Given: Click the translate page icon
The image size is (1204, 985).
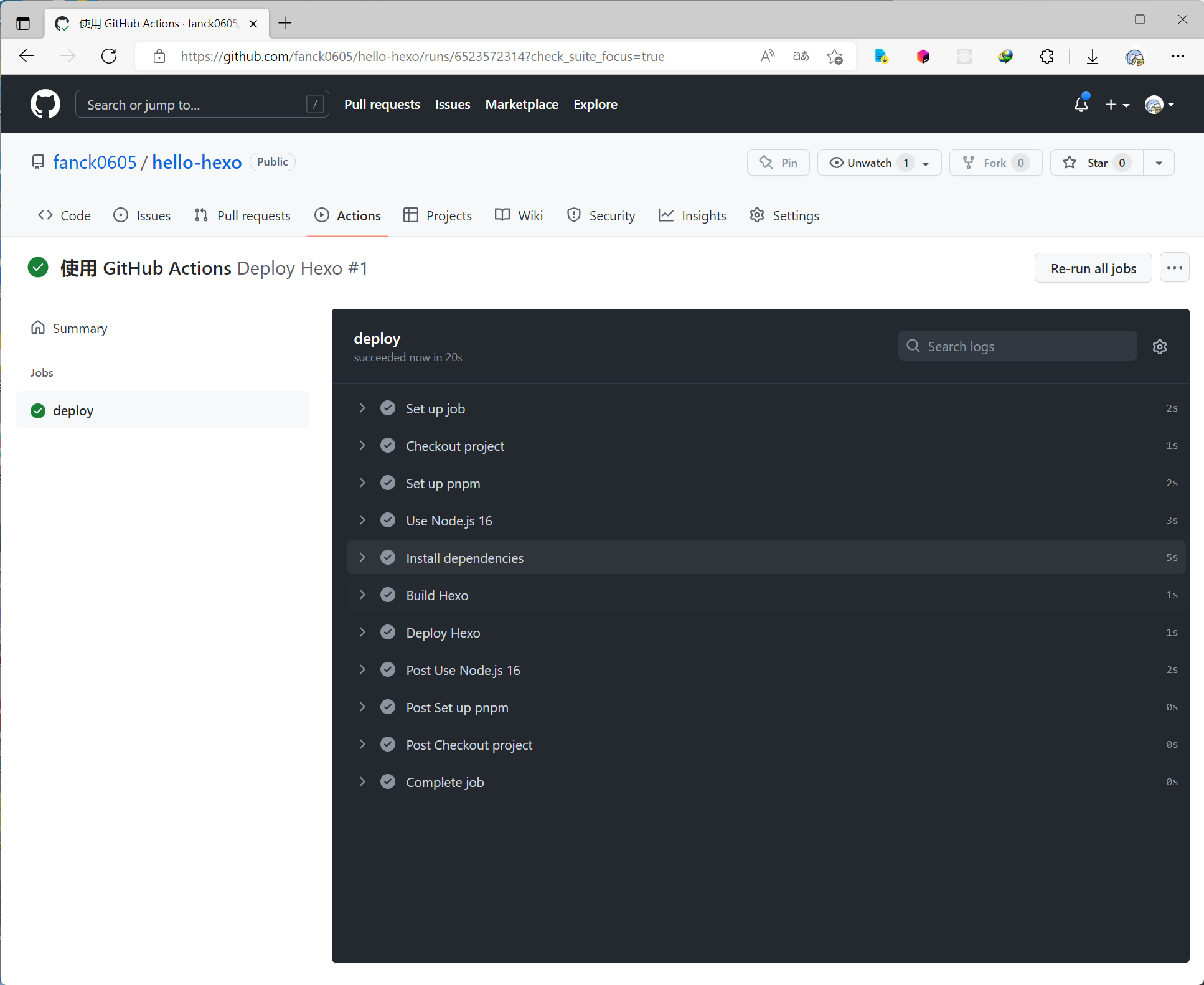Looking at the screenshot, I should click(801, 56).
